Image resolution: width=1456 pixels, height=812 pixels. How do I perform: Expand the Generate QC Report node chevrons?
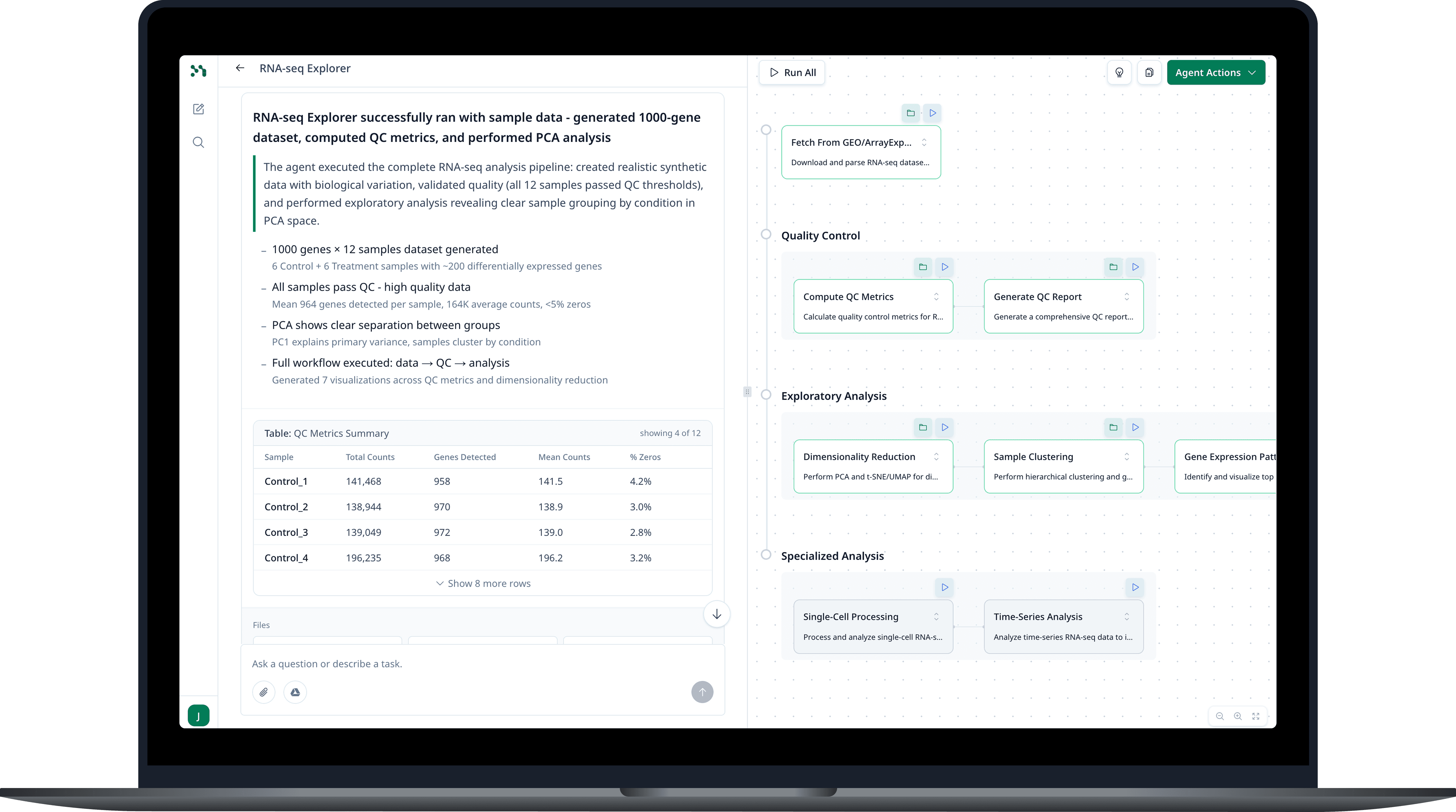pyautogui.click(x=1127, y=297)
